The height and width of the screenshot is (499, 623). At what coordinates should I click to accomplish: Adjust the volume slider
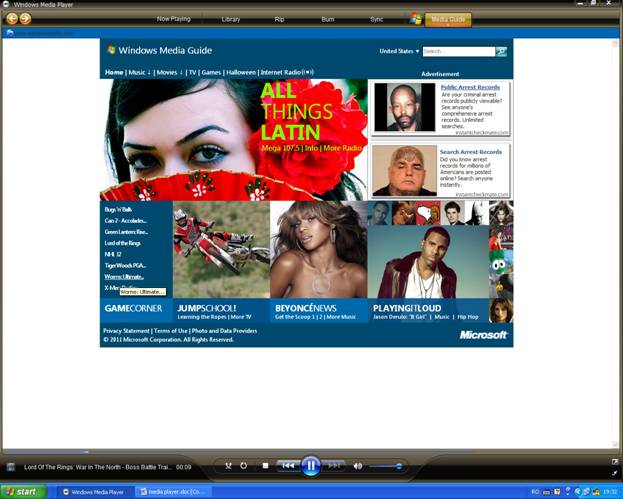pyautogui.click(x=385, y=466)
